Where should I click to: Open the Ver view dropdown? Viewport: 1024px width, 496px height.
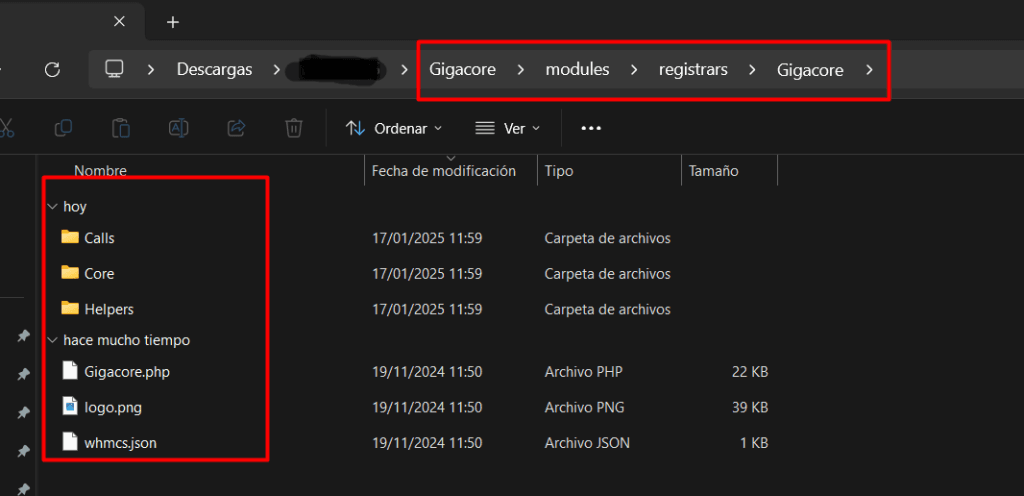click(507, 128)
